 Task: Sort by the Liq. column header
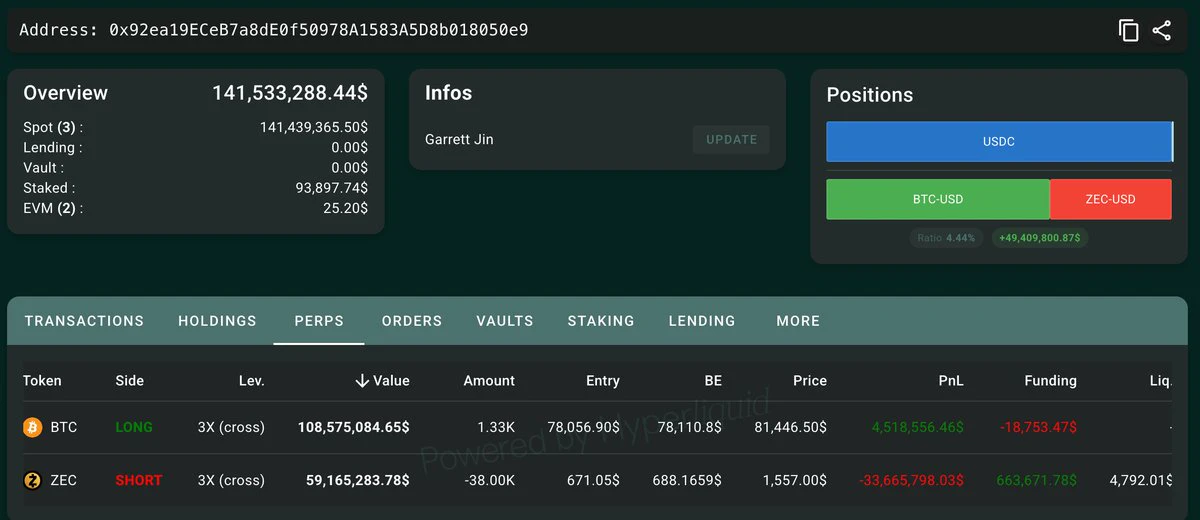point(1161,380)
